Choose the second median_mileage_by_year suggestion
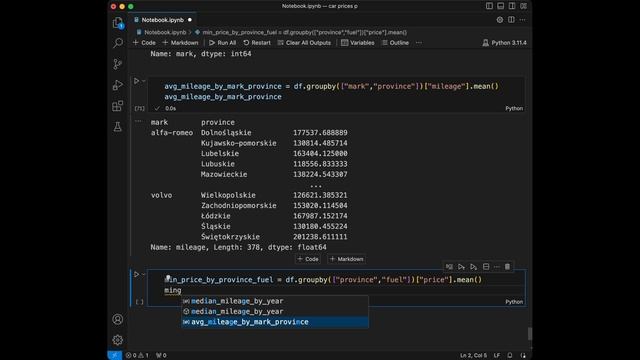 (x=275, y=311)
